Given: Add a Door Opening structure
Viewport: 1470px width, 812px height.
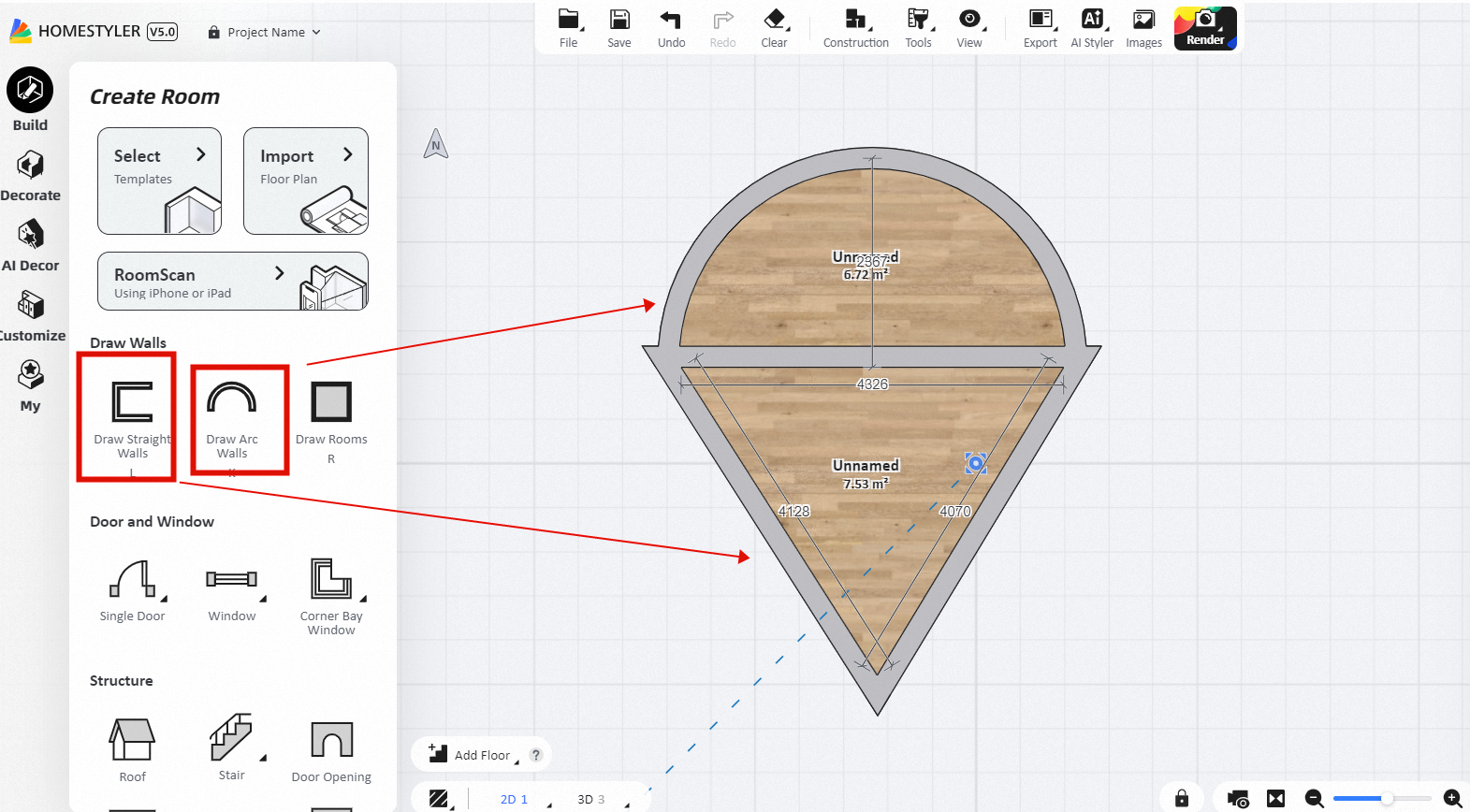Looking at the screenshot, I should point(331,751).
